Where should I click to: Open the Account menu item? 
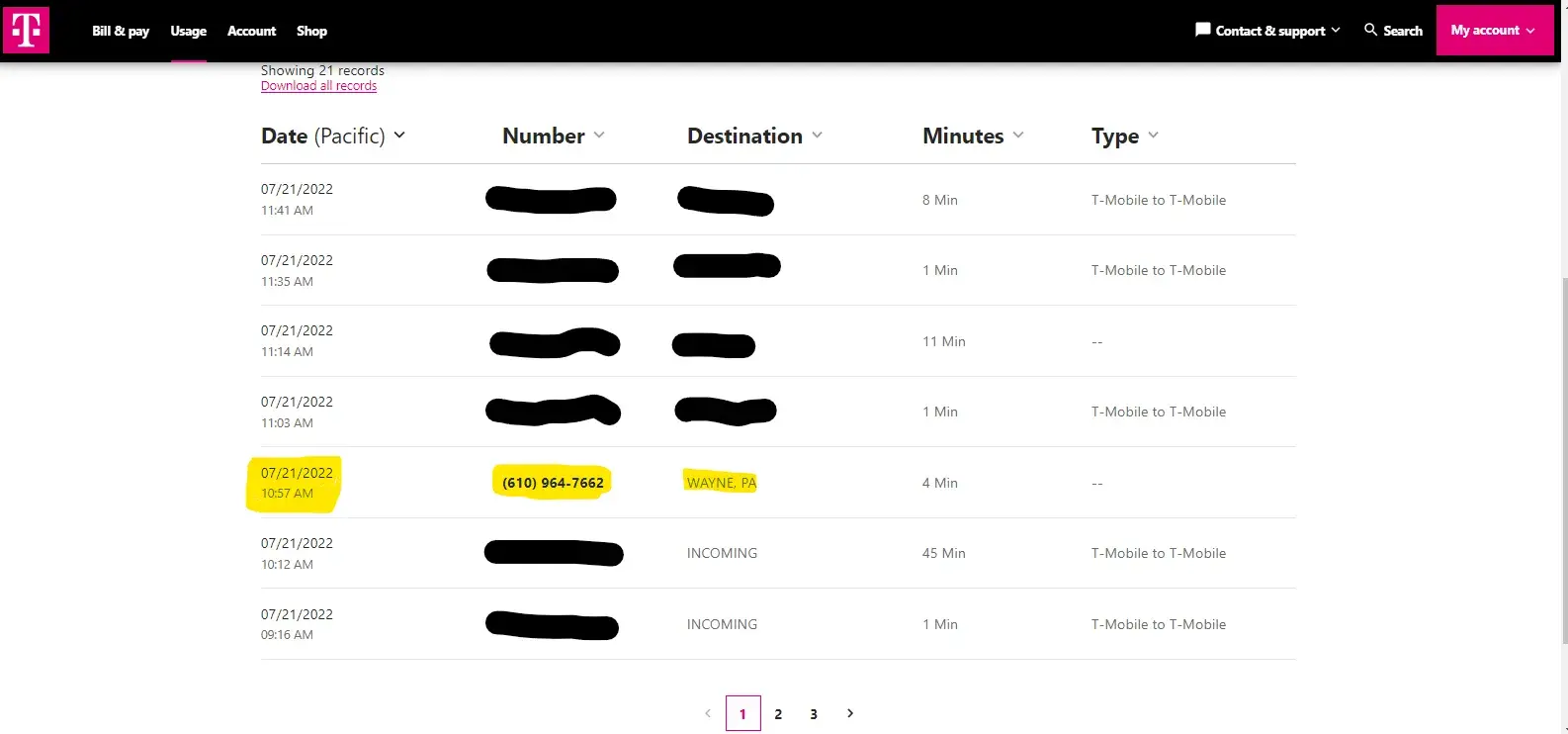251,31
